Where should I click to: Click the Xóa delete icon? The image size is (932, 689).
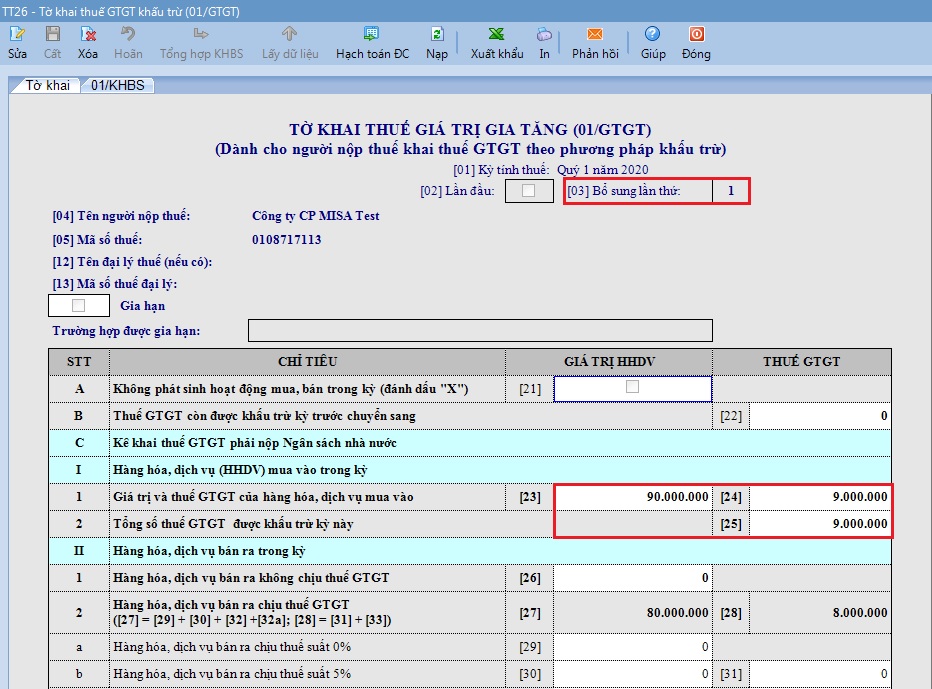tap(88, 34)
